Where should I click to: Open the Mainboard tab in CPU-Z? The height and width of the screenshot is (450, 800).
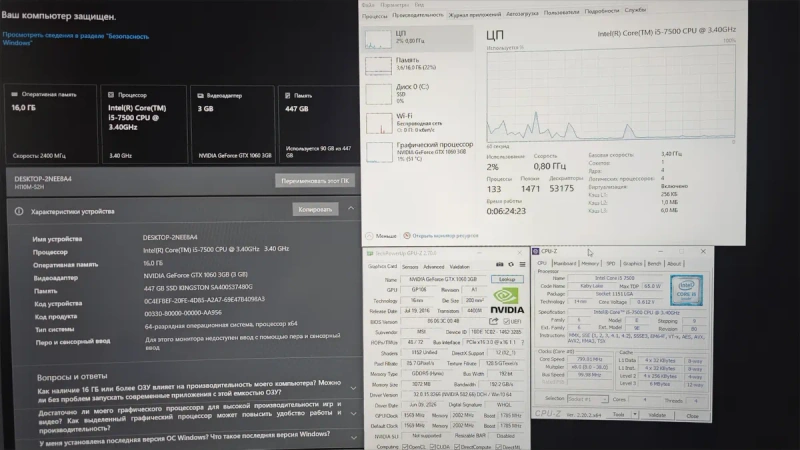coord(564,264)
